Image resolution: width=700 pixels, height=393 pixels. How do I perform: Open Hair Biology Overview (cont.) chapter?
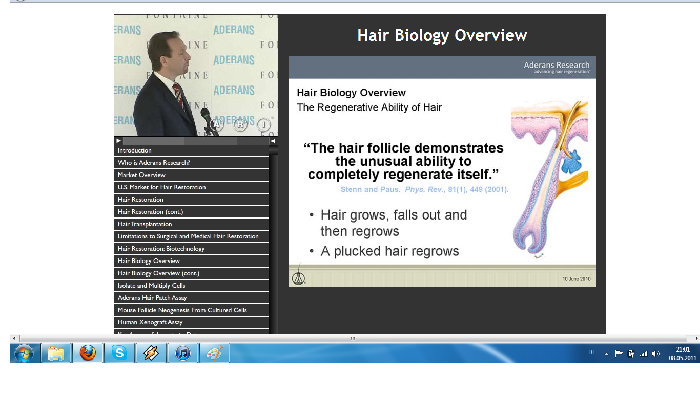[192, 273]
